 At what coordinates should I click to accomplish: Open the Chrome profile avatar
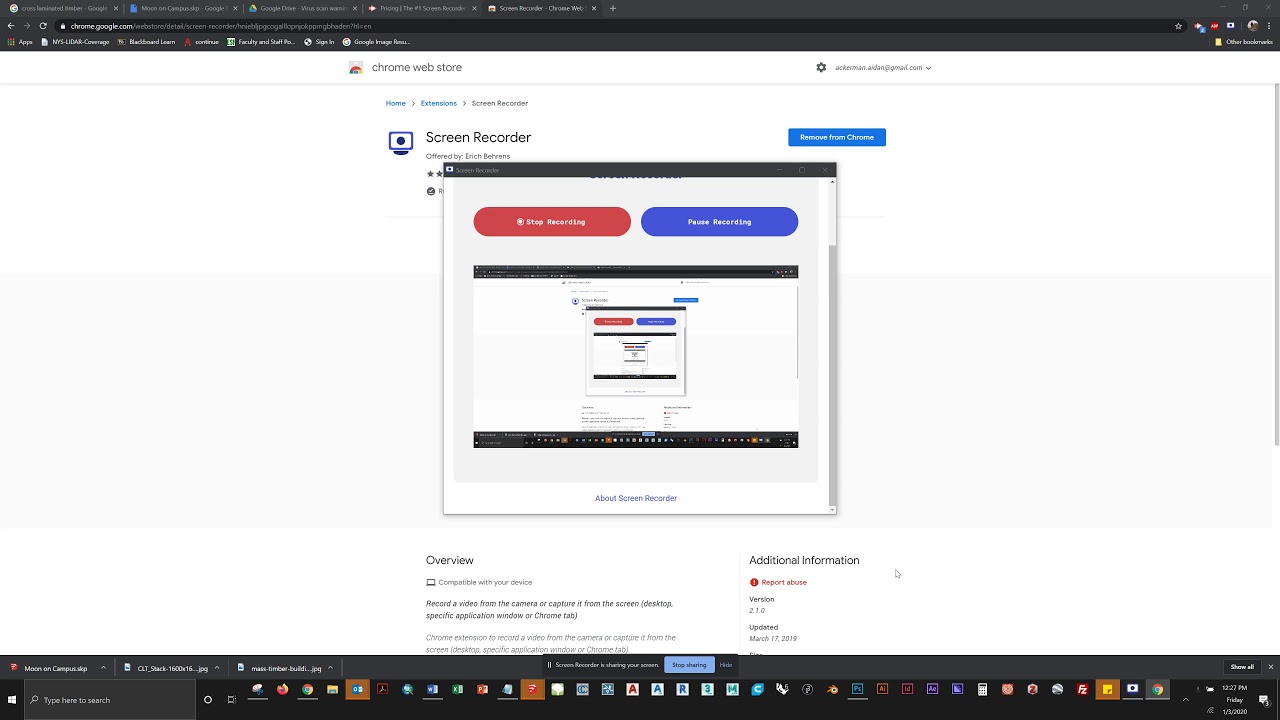tap(1252, 26)
